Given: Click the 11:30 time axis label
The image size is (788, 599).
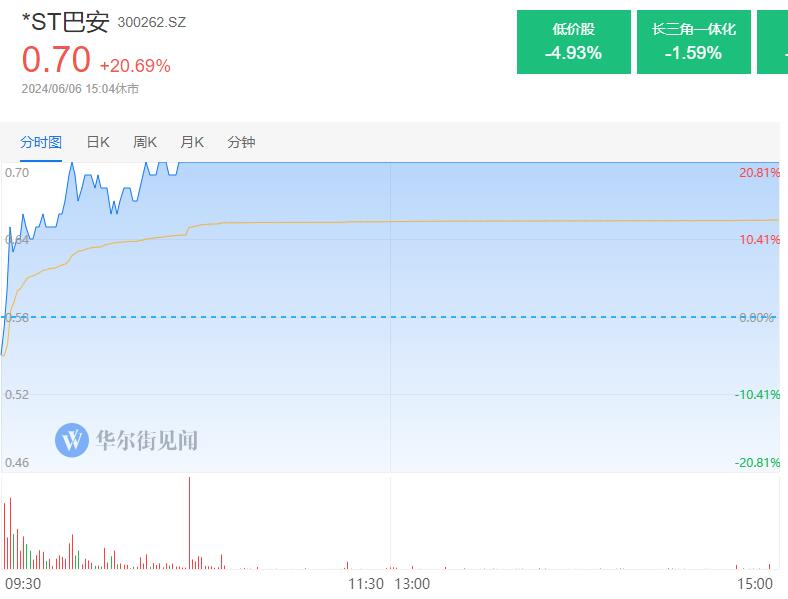Looking at the screenshot, I should coord(366,584).
